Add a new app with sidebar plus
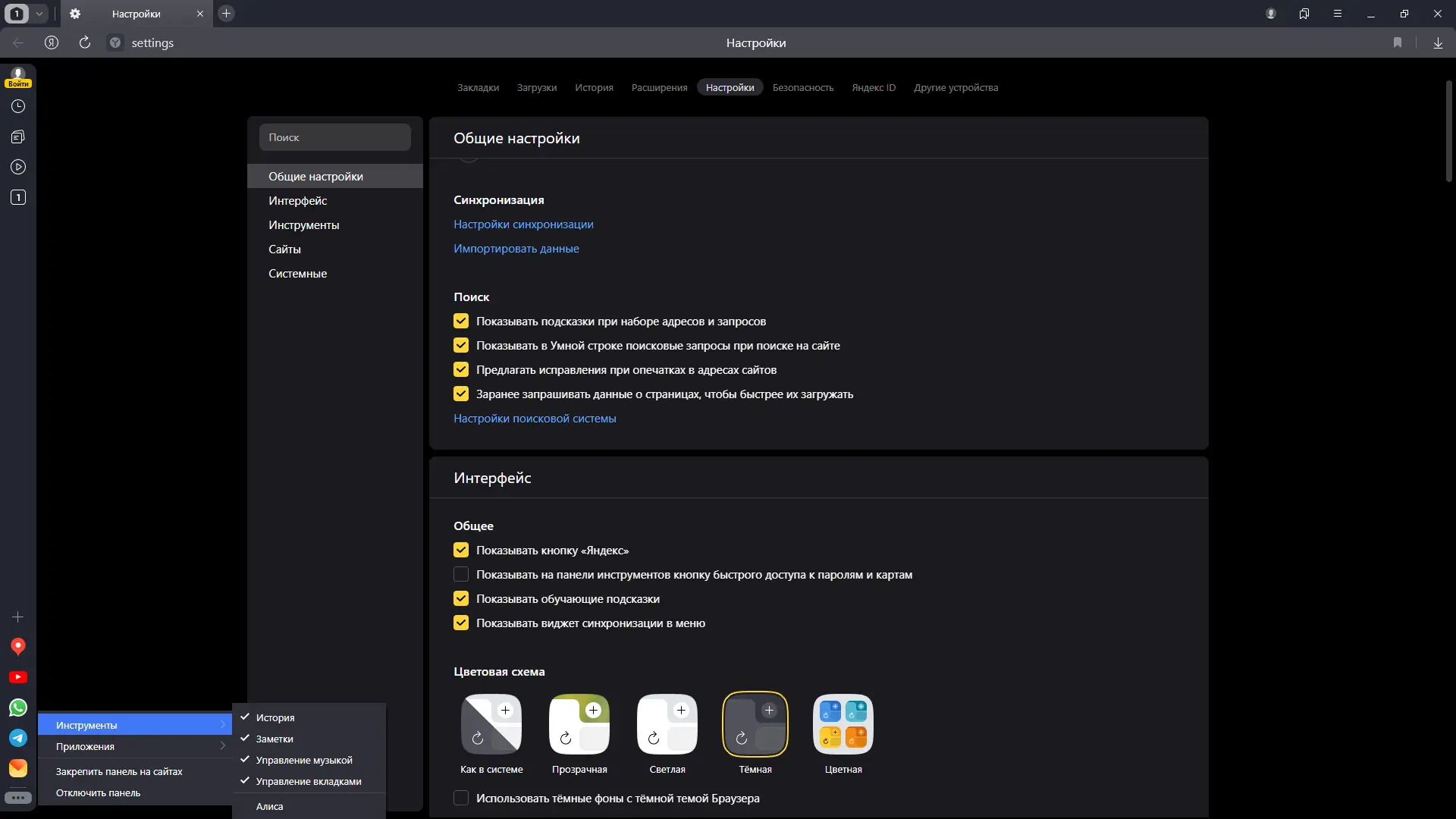 tap(18, 617)
